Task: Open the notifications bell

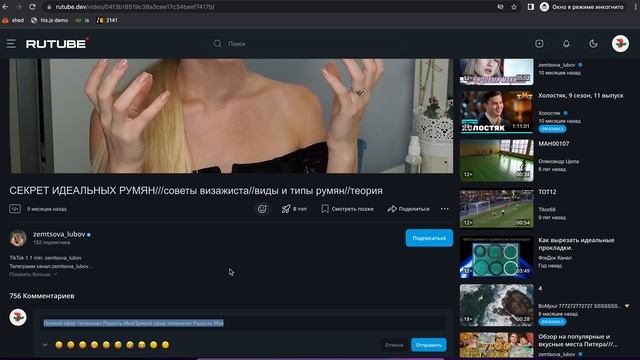Action: click(x=566, y=44)
